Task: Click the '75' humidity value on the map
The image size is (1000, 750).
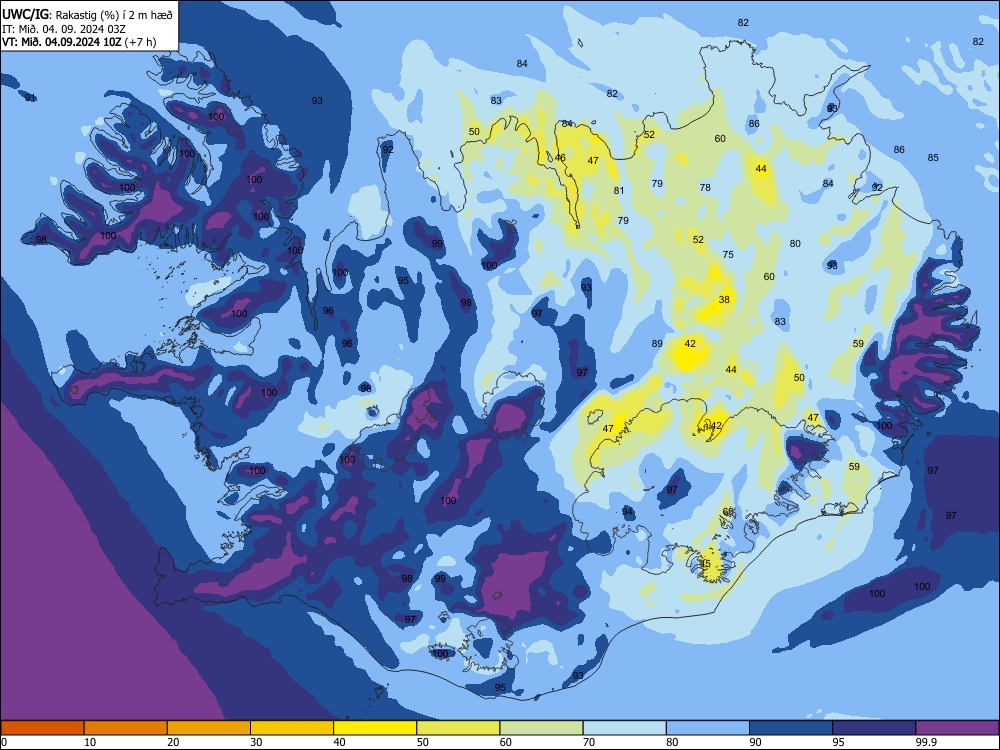Action: pyautogui.click(x=728, y=254)
